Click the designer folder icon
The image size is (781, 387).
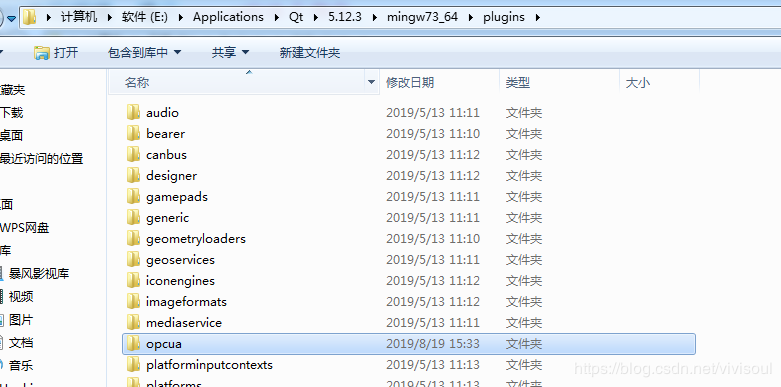[133, 175]
